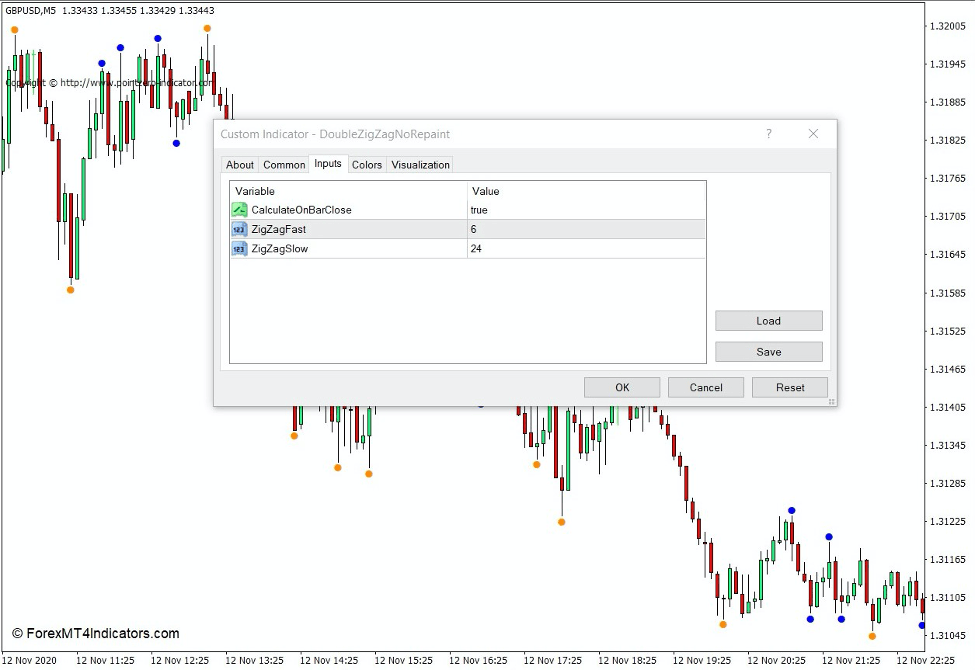Image resolution: width=977 pixels, height=670 pixels.
Task: Click the ZigZagSlow integer type icon
Action: coord(240,248)
